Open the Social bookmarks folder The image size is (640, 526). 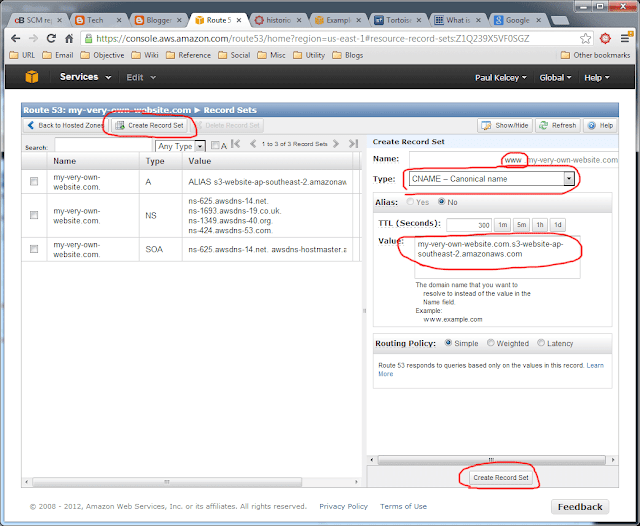pos(234,55)
